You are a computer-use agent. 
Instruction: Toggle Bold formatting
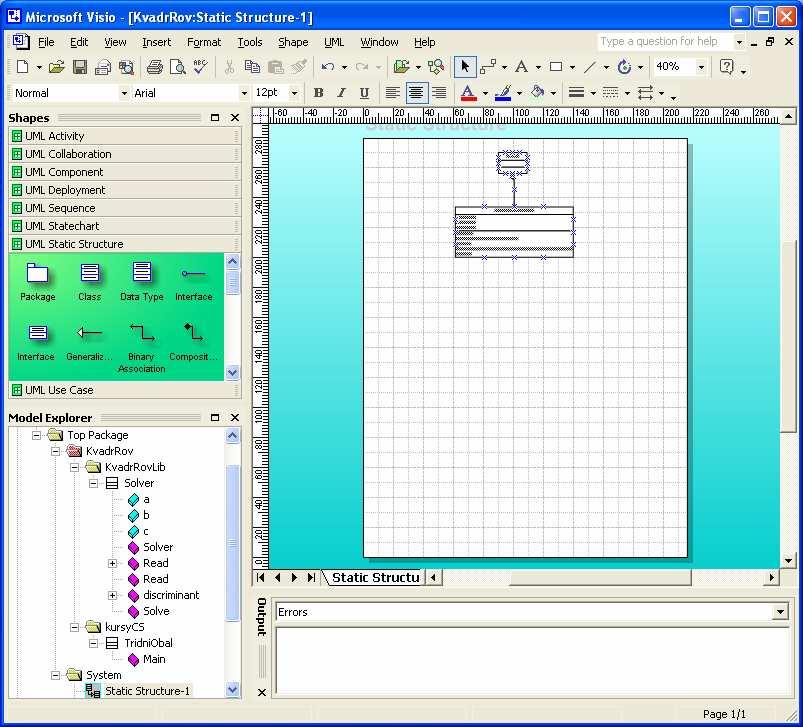pyautogui.click(x=319, y=93)
